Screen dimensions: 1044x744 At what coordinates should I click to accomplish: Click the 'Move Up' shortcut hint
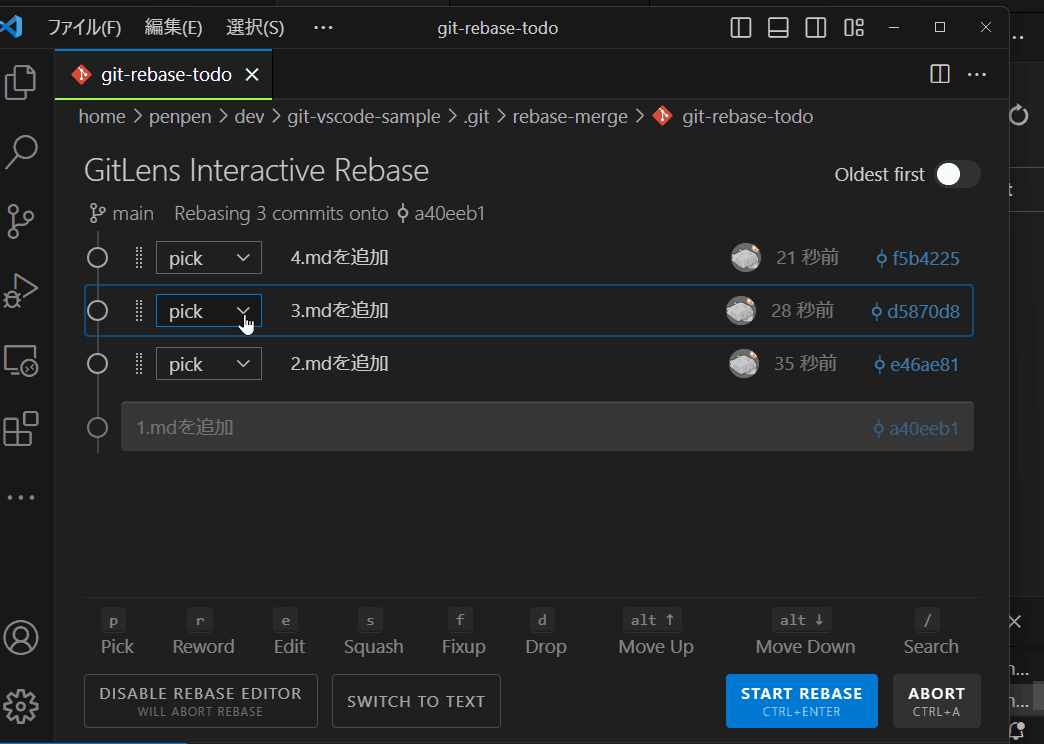point(656,632)
